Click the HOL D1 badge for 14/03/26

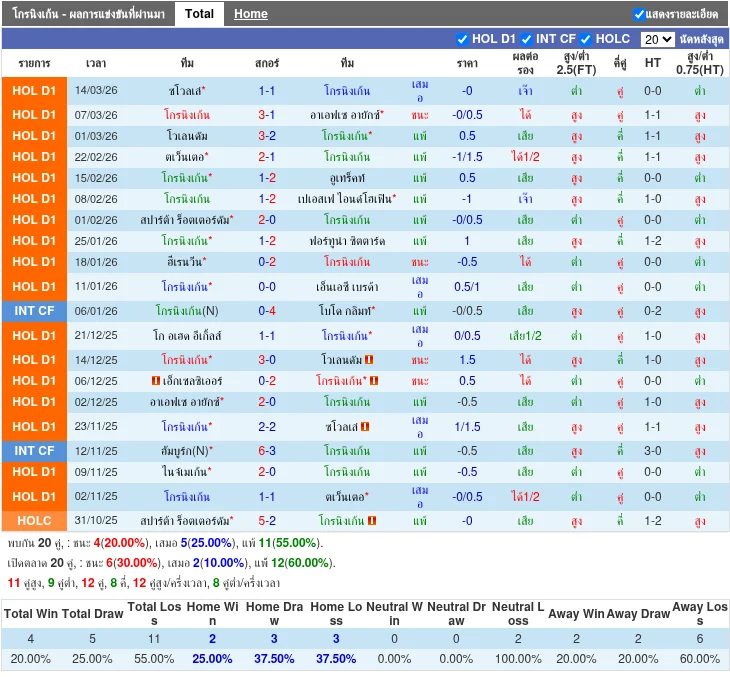click(x=34, y=91)
